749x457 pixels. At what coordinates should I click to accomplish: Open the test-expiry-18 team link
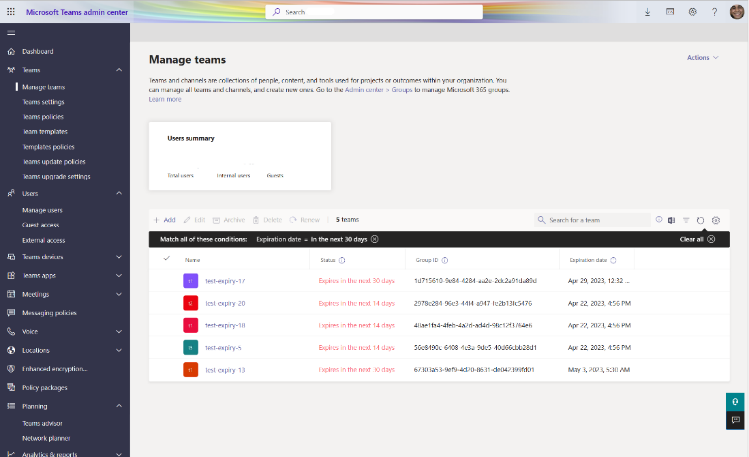(x=225, y=325)
